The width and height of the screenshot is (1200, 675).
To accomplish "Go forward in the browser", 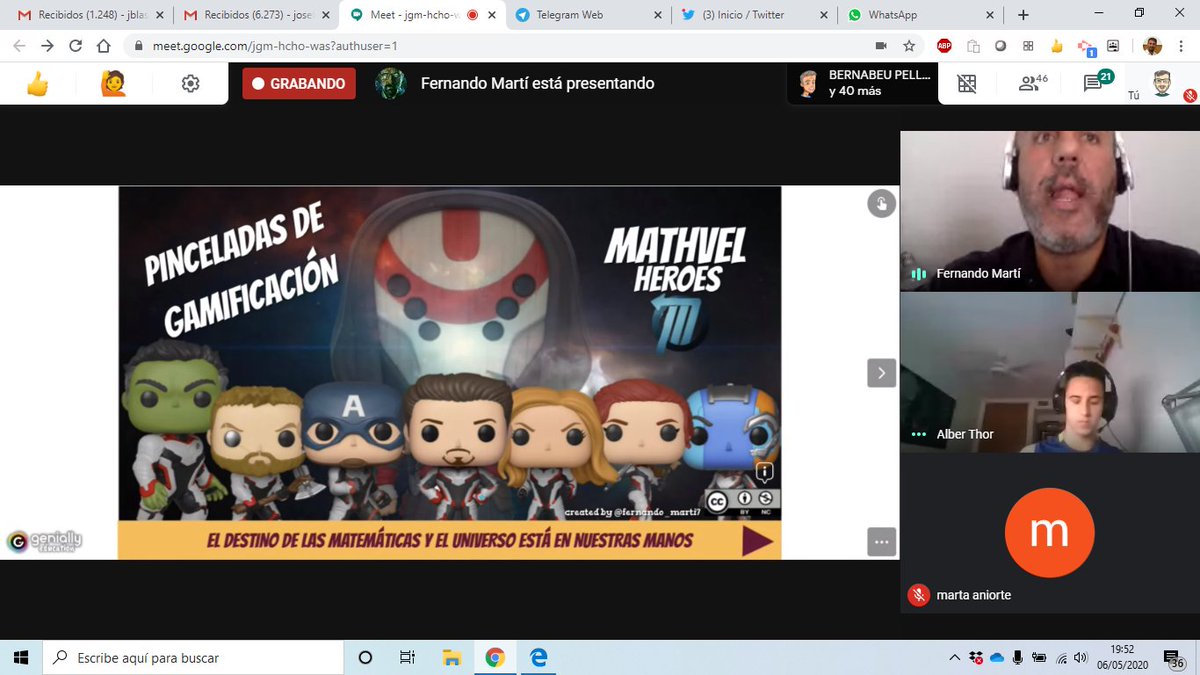I will point(47,46).
